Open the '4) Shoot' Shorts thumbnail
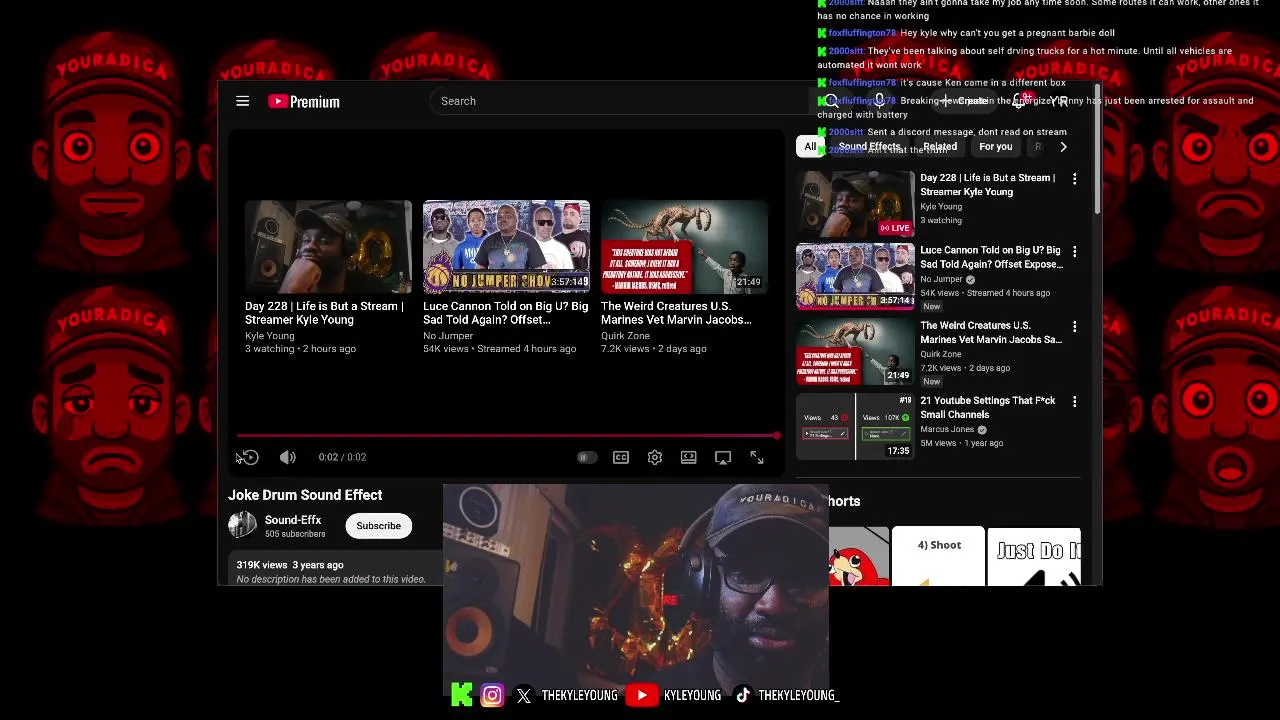 point(938,556)
